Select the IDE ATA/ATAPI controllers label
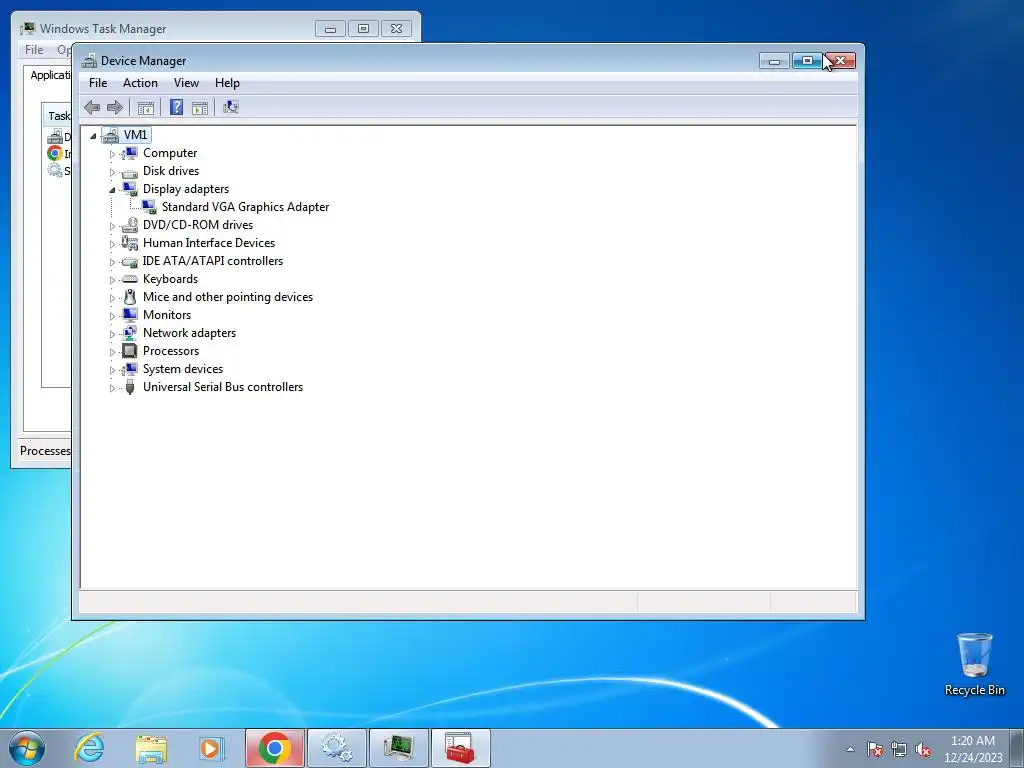This screenshot has width=1024, height=768. pyautogui.click(x=213, y=261)
